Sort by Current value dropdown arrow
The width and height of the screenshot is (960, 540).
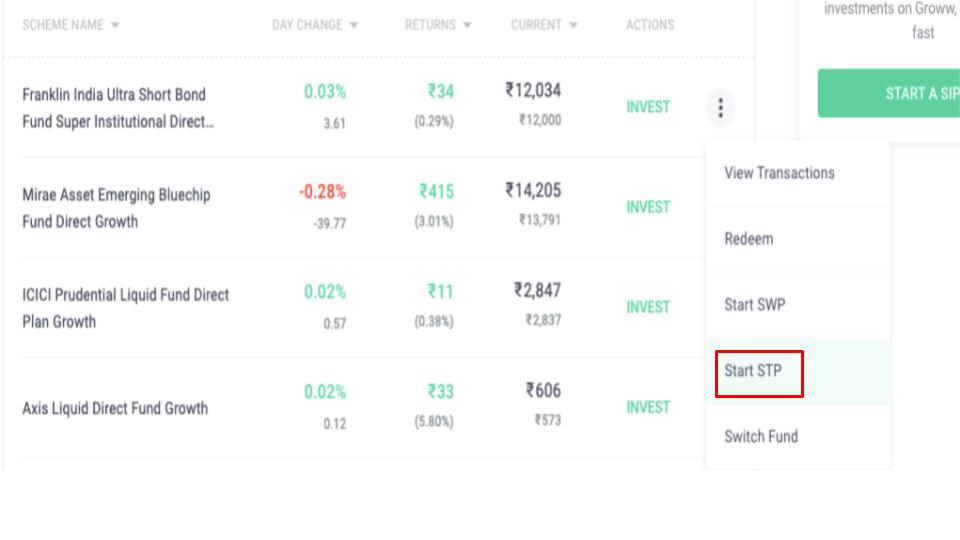[x=573, y=25]
